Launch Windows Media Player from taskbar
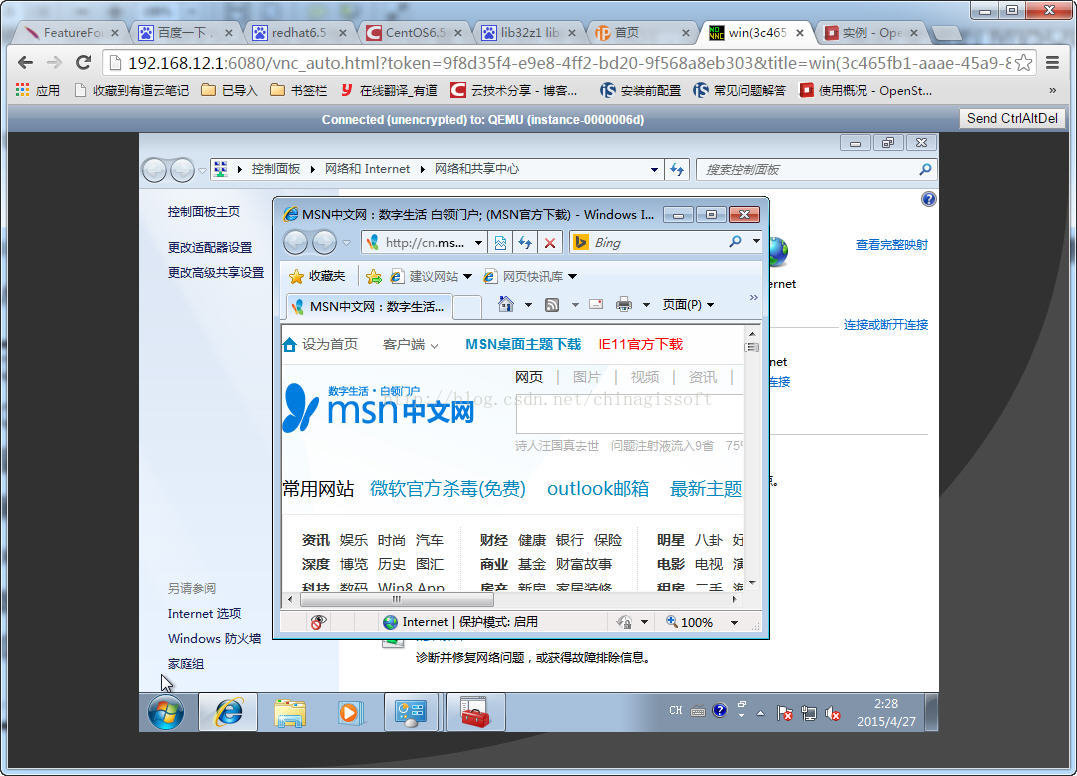The image size is (1077, 776). coord(350,712)
